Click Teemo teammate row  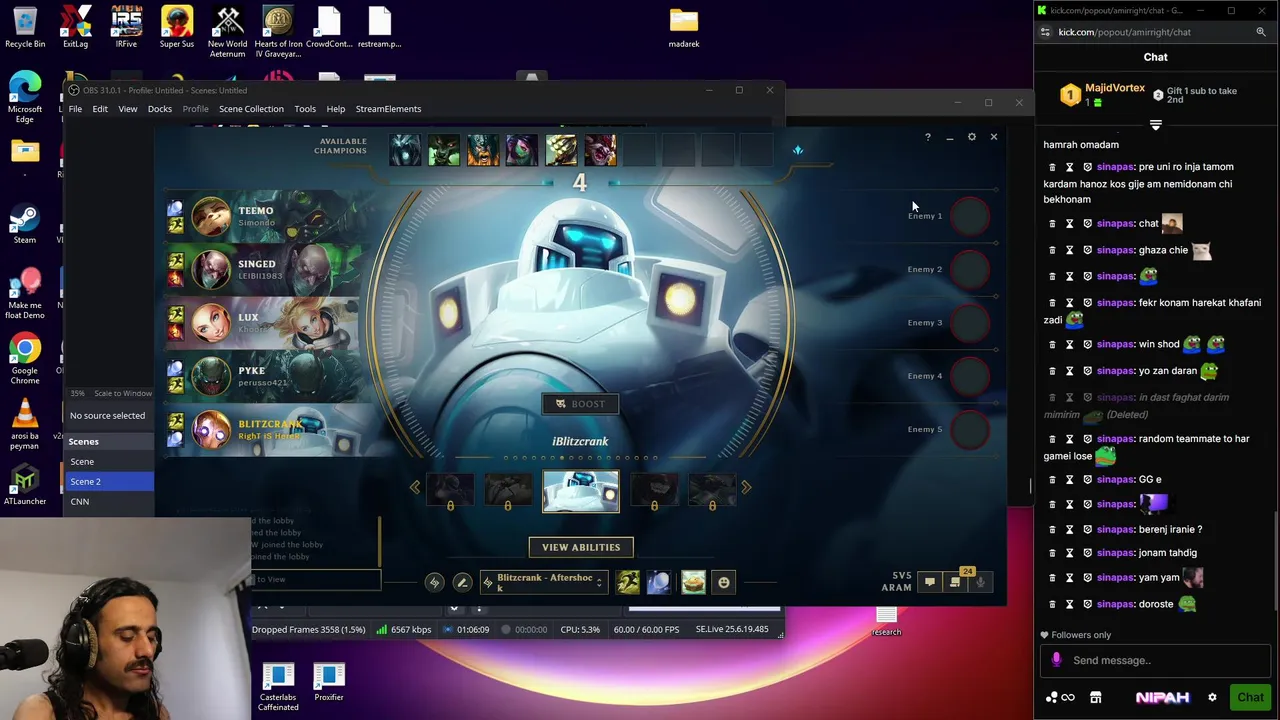[x=265, y=216]
